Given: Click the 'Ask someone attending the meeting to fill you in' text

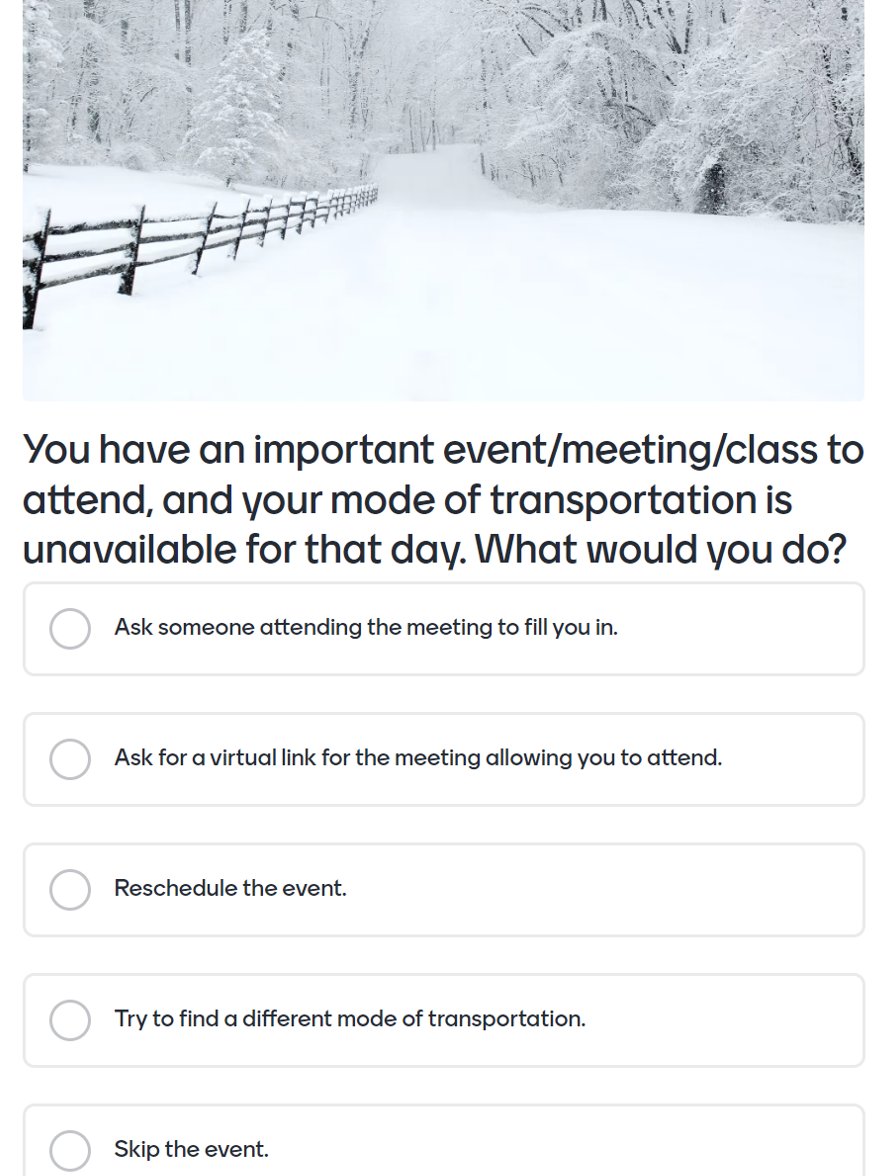Looking at the screenshot, I should pos(366,627).
